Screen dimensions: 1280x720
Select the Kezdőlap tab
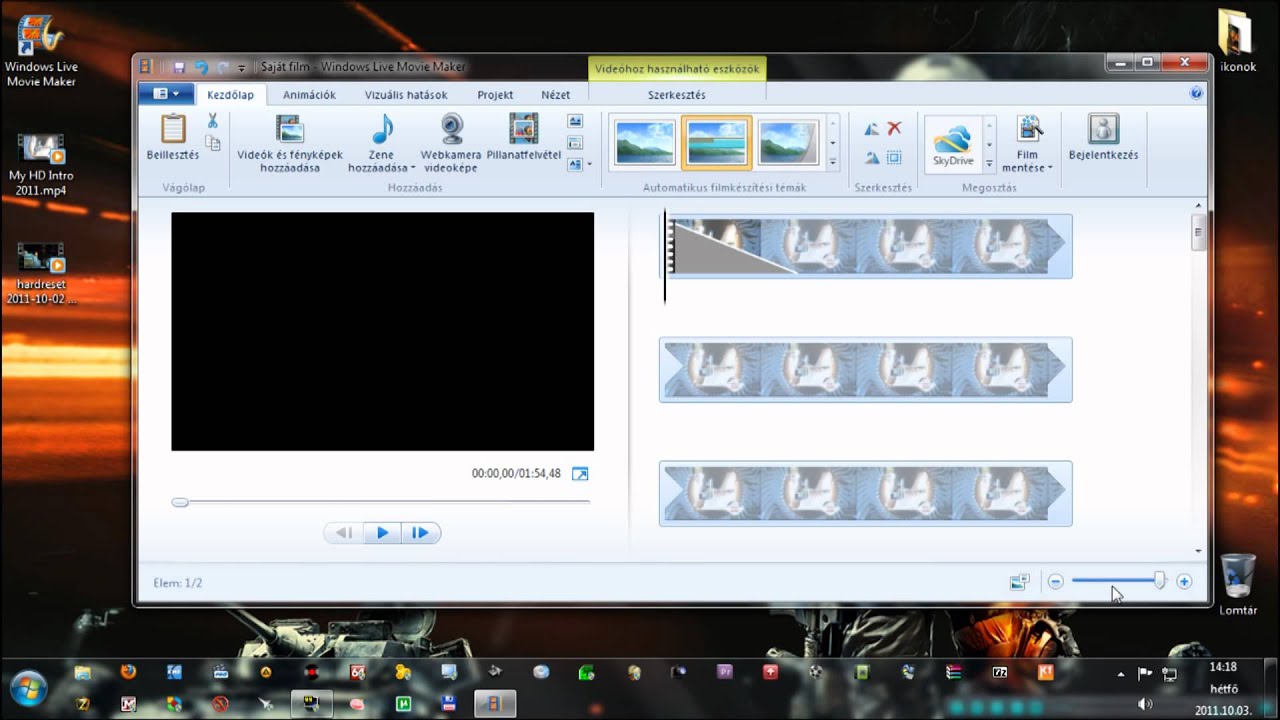[230, 95]
